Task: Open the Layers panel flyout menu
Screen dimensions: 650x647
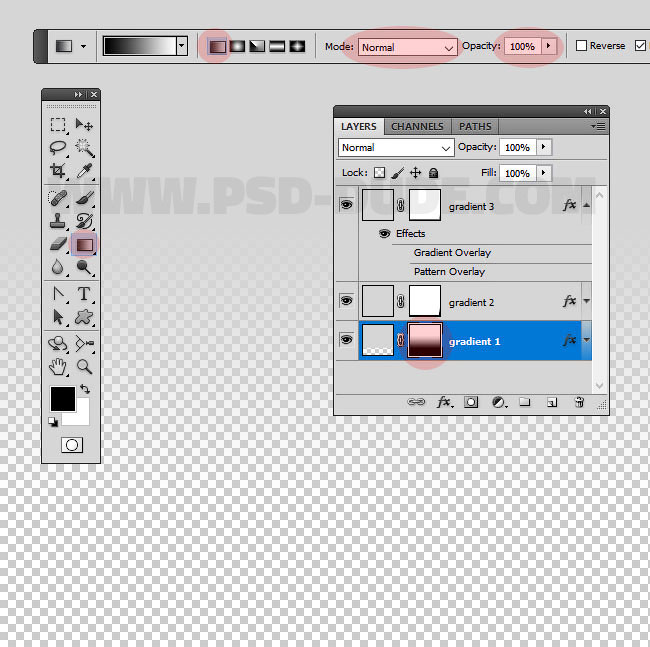Action: 599,126
